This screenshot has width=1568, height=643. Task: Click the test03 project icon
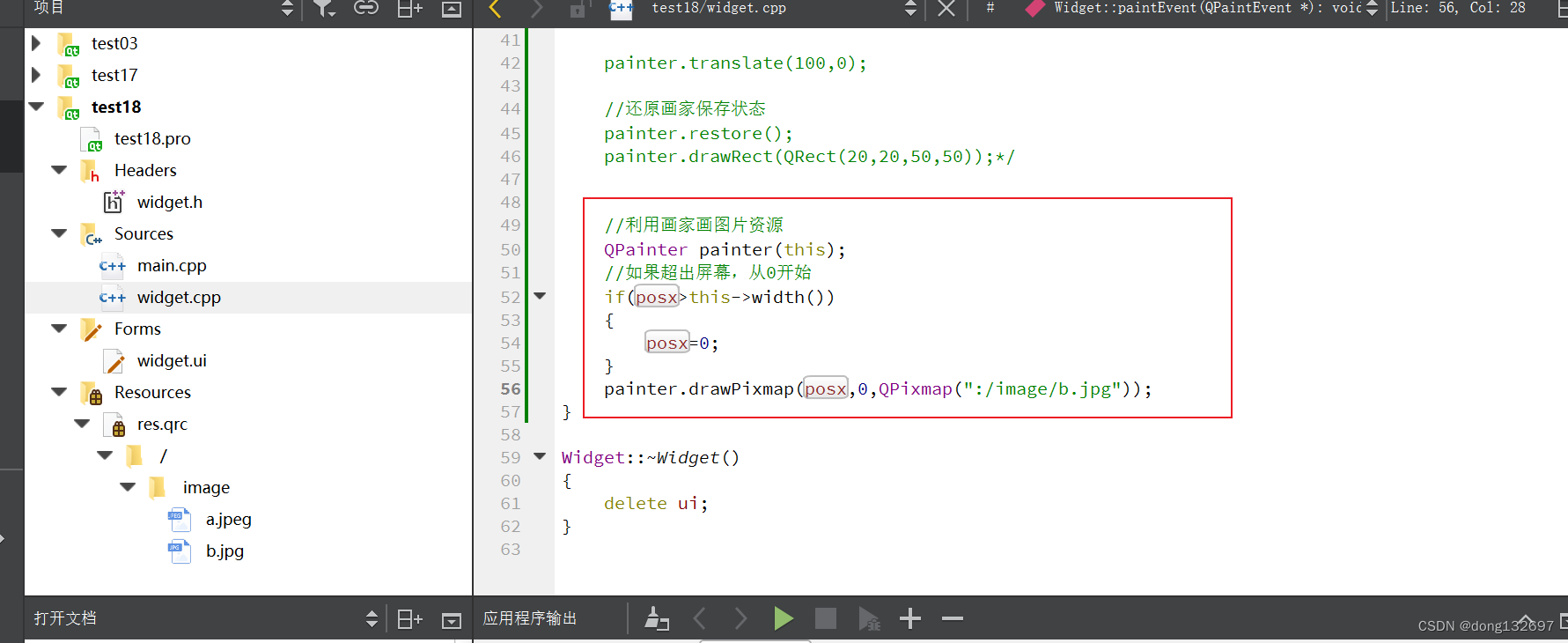pos(69,44)
